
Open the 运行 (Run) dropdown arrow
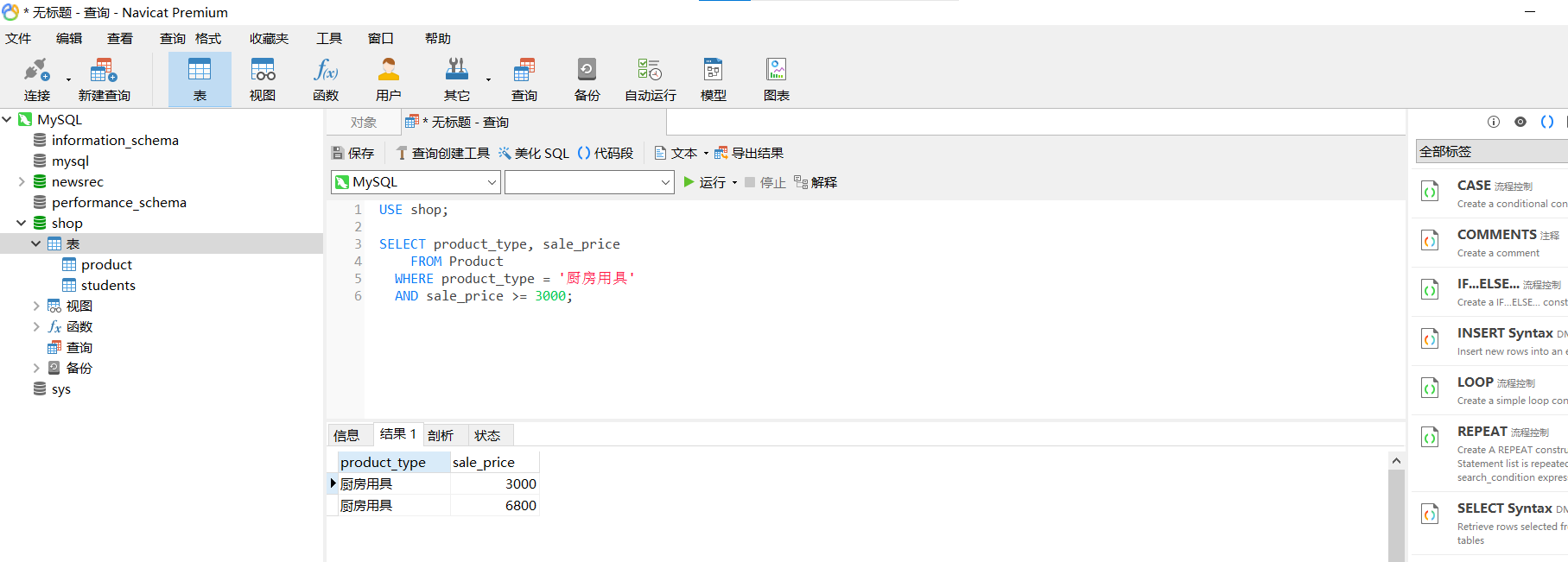click(734, 182)
